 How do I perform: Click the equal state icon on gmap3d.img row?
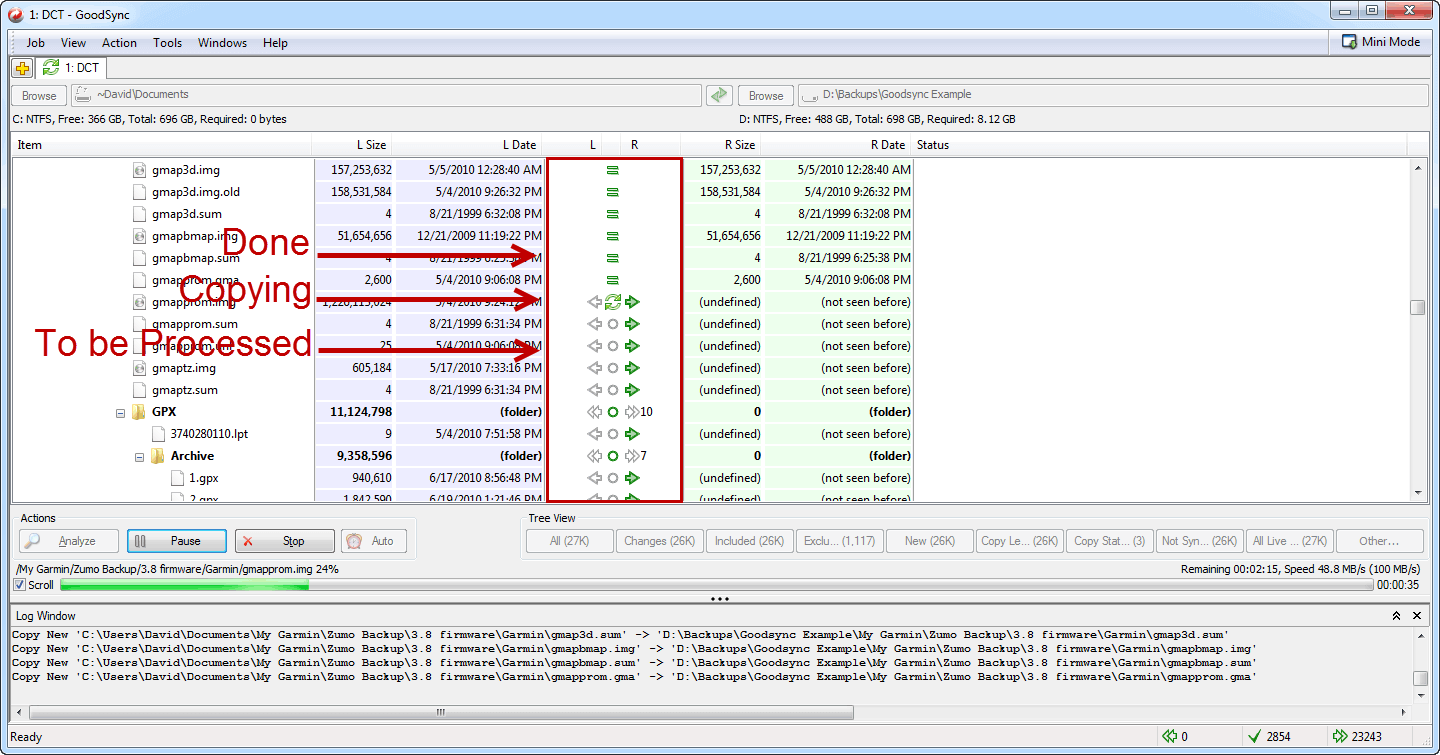613,170
